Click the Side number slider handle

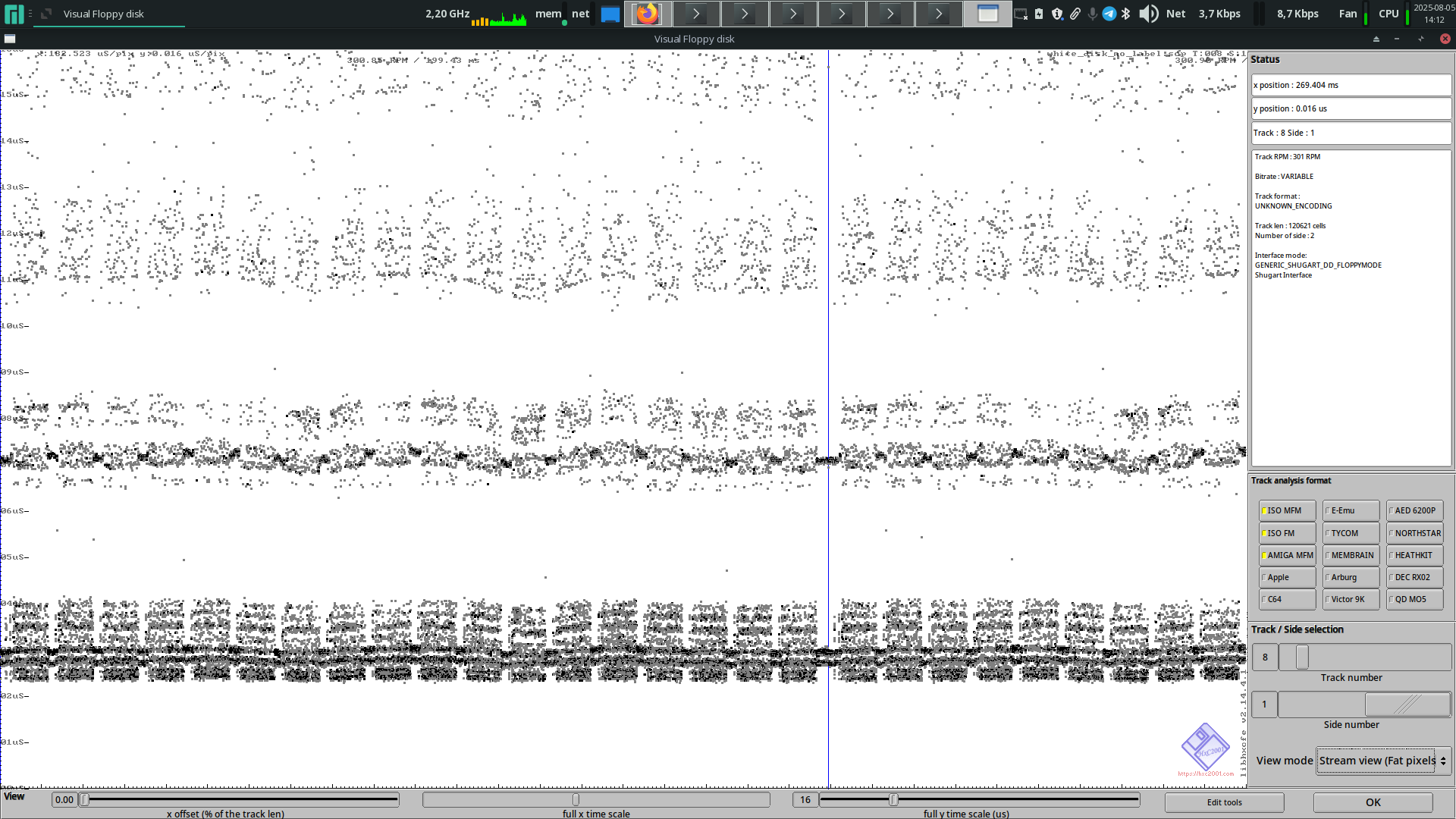click(1407, 704)
